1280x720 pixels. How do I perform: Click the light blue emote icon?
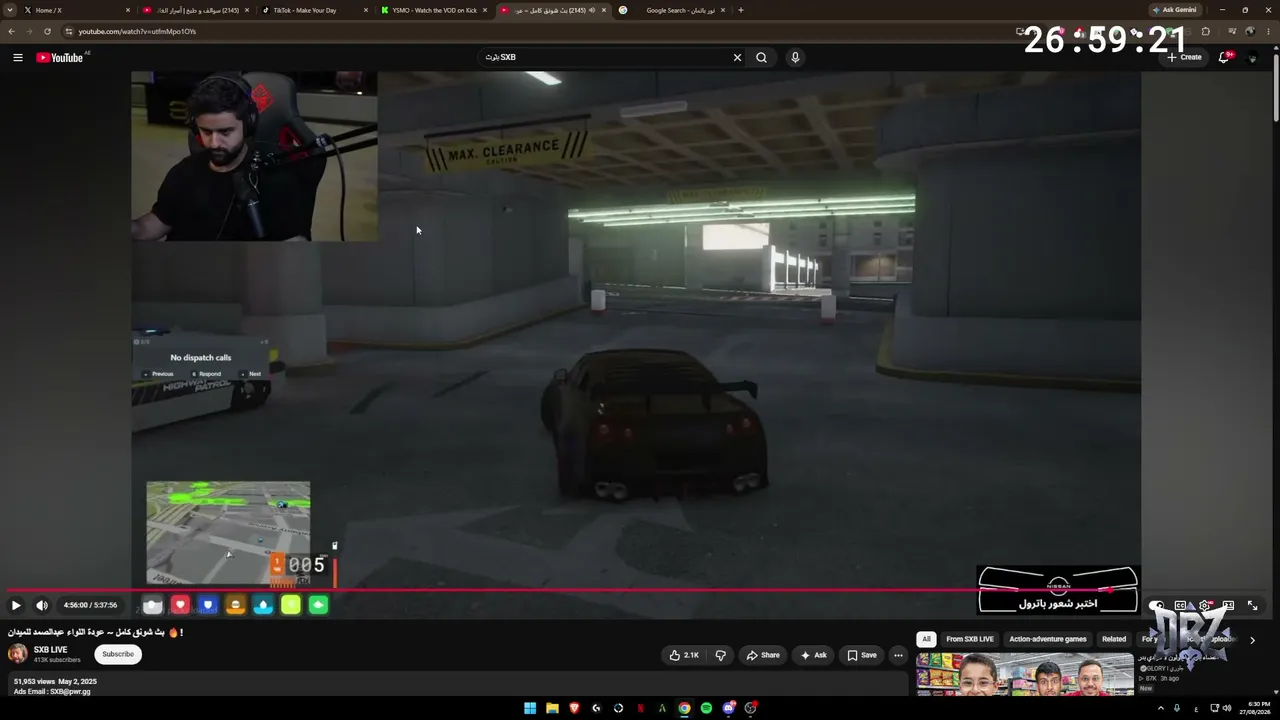(263, 605)
